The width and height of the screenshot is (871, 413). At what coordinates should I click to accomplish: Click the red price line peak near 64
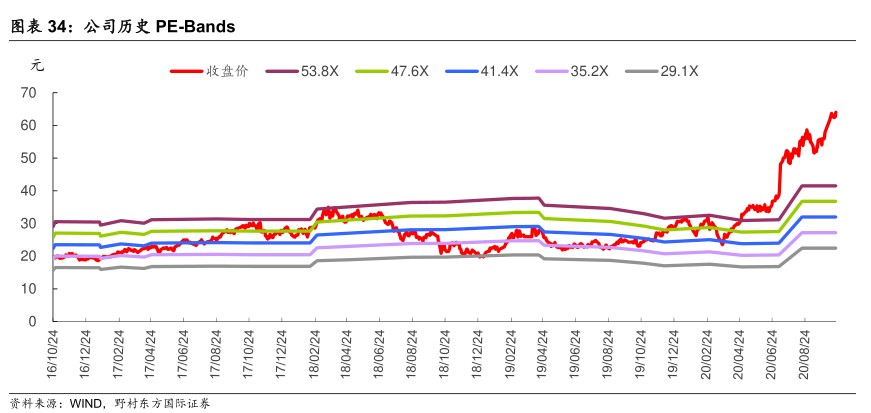[835, 113]
